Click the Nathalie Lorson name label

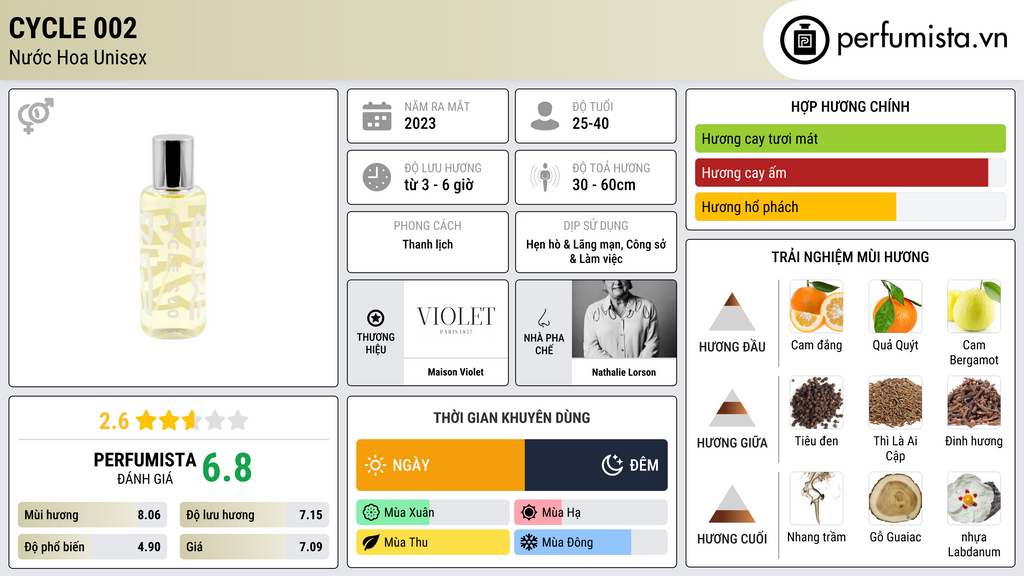point(624,372)
